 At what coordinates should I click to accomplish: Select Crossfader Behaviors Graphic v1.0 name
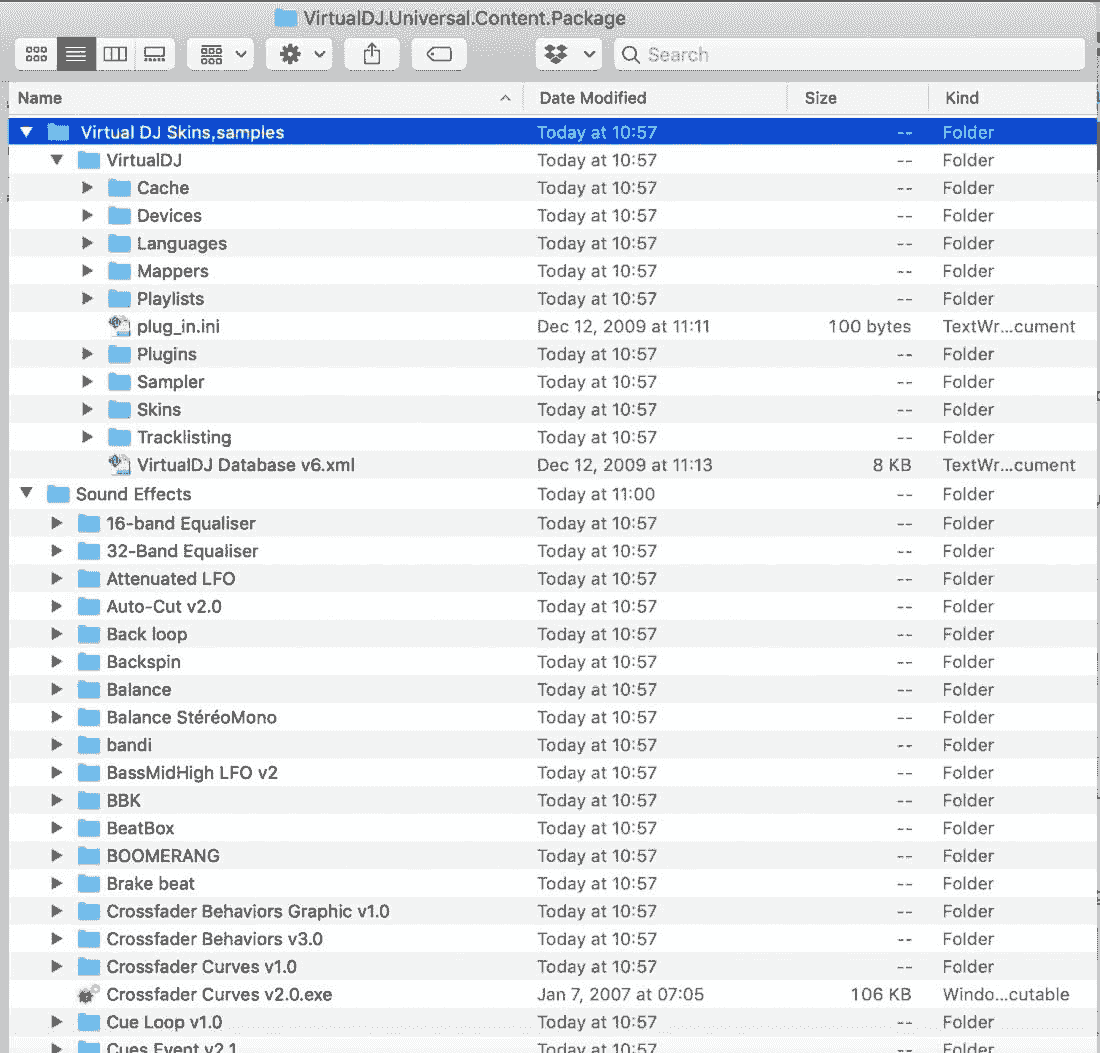(248, 911)
